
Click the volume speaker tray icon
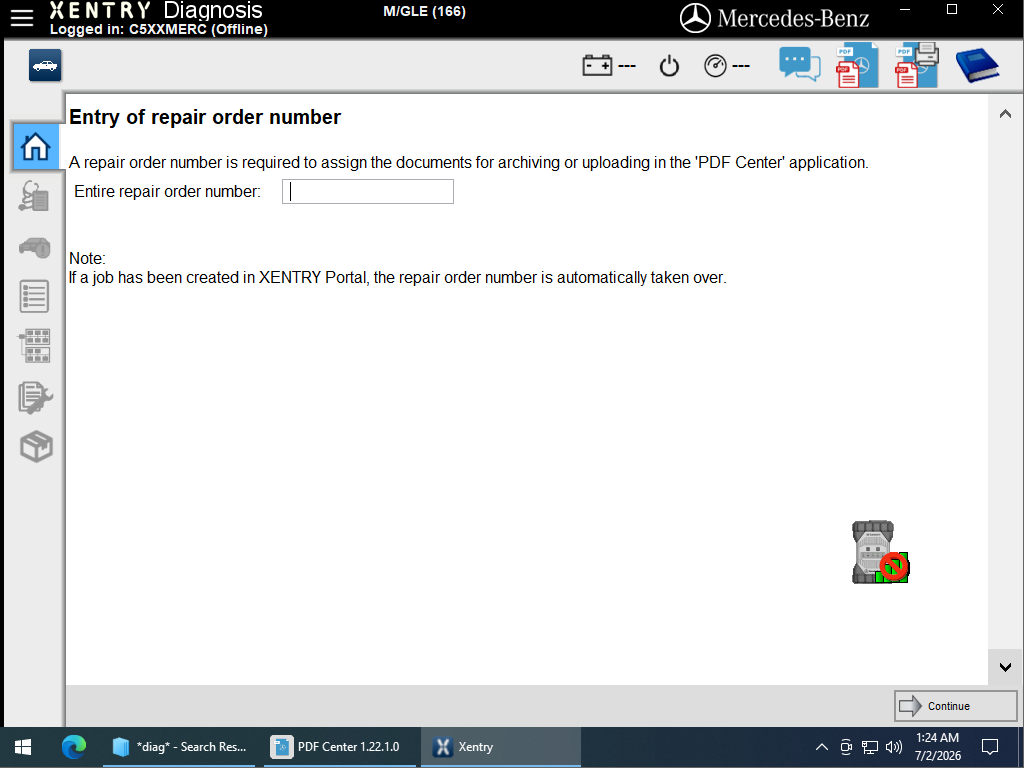point(893,747)
